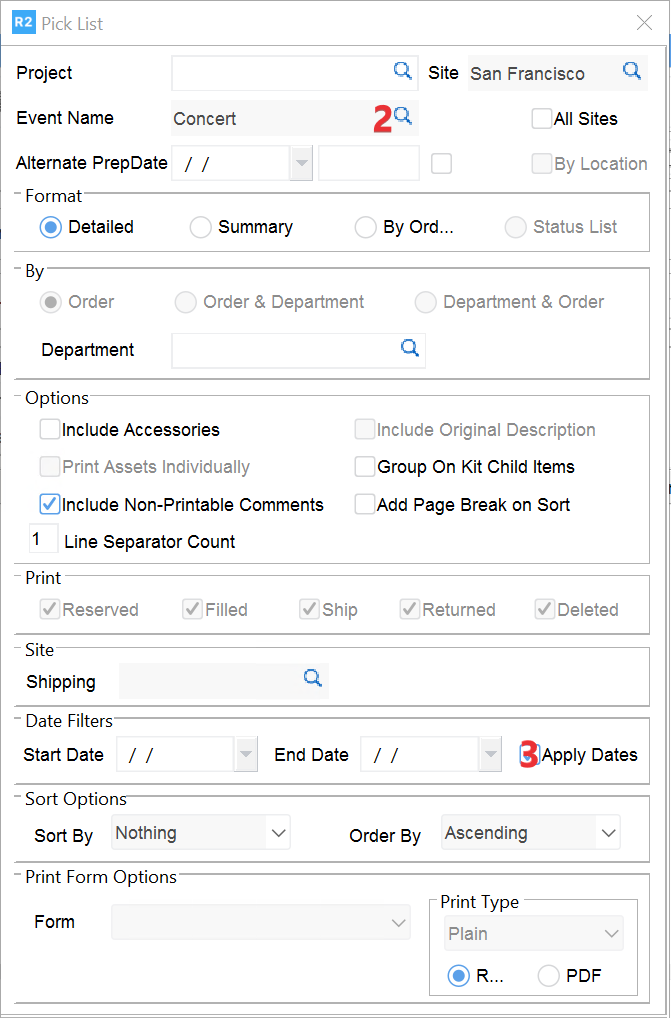The image size is (671, 1018).
Task: Open the Order By Ascending dropdown
Action: click(x=607, y=832)
